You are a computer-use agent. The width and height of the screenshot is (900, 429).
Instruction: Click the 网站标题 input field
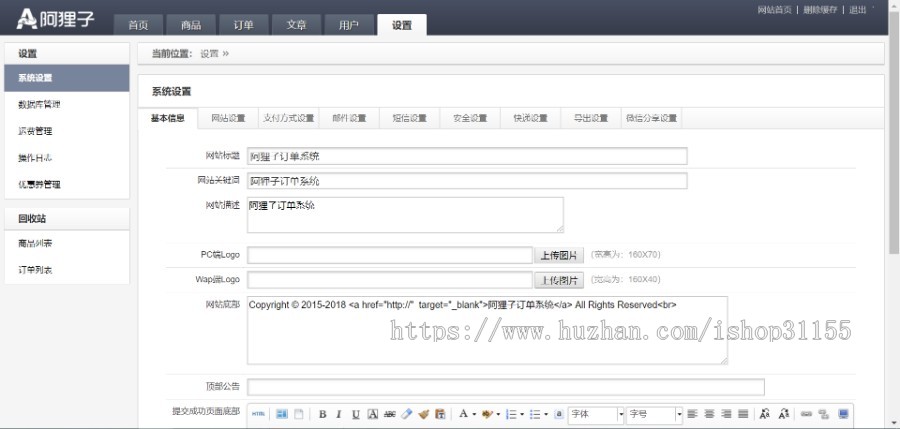click(467, 156)
